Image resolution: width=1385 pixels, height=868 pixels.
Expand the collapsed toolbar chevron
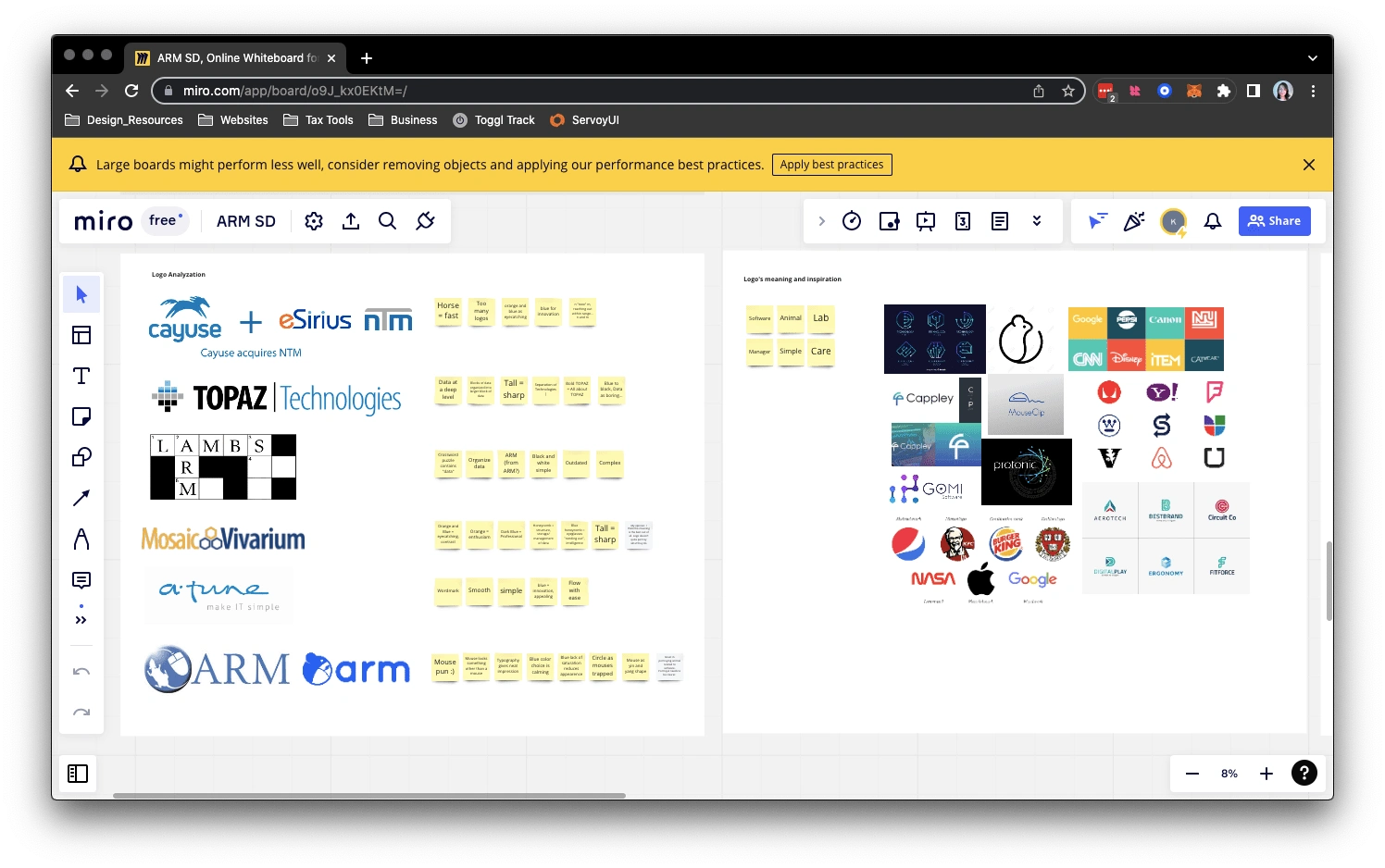[821, 221]
